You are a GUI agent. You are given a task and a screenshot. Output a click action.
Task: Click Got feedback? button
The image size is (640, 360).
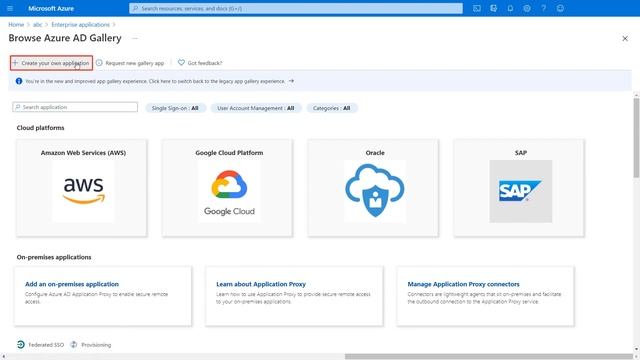pos(200,63)
